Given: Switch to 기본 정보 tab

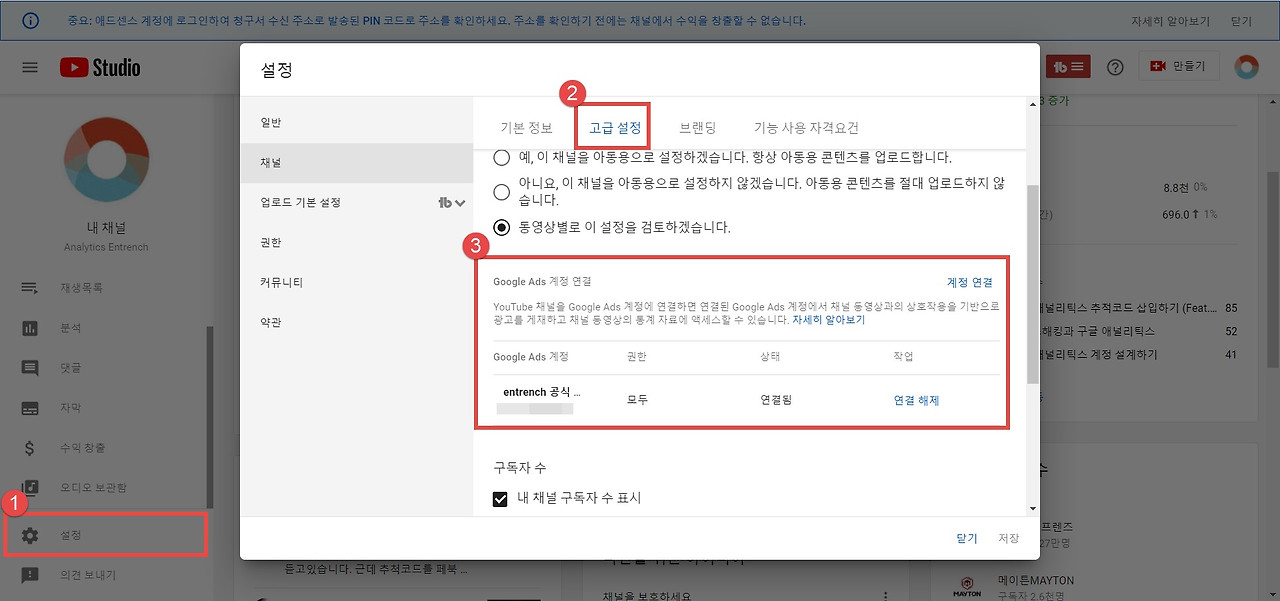Looking at the screenshot, I should pos(526,128).
